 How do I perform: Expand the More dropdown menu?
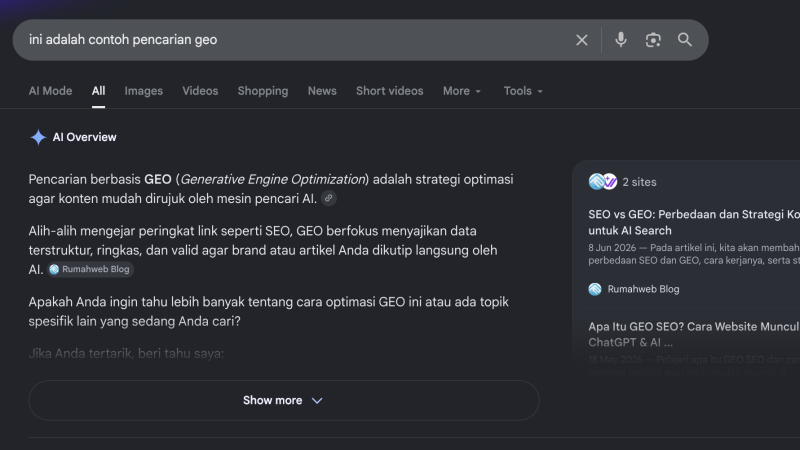pyautogui.click(x=462, y=91)
